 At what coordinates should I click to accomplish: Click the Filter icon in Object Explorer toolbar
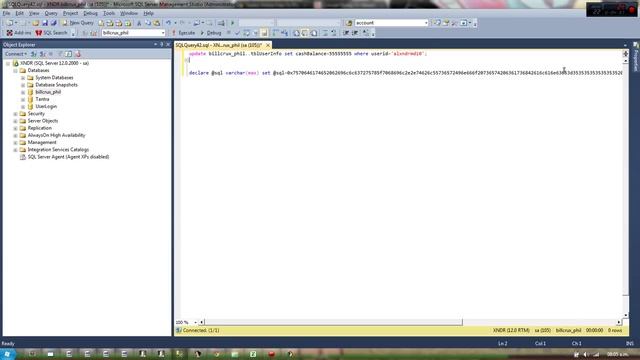(x=60, y=54)
